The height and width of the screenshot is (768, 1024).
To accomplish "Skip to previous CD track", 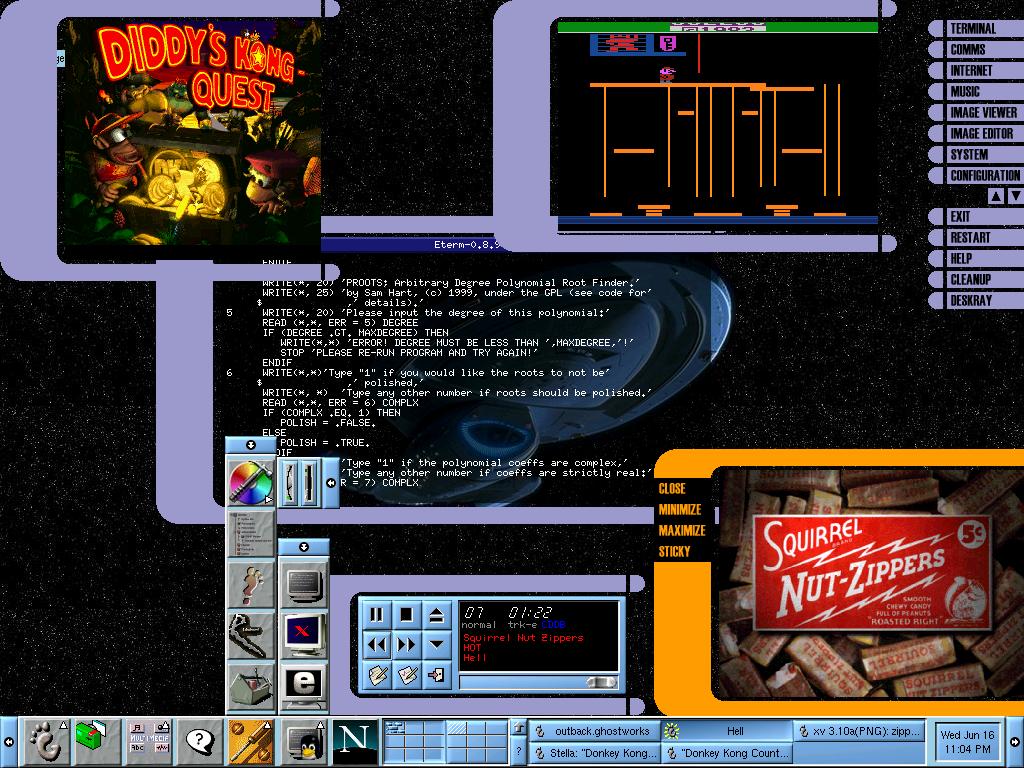I will click(x=377, y=645).
